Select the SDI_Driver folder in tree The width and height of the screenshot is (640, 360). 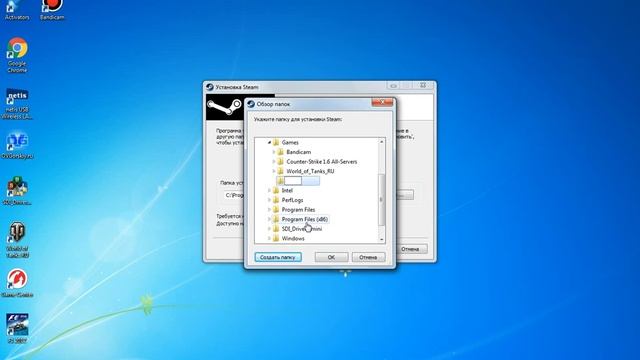click(x=302, y=229)
